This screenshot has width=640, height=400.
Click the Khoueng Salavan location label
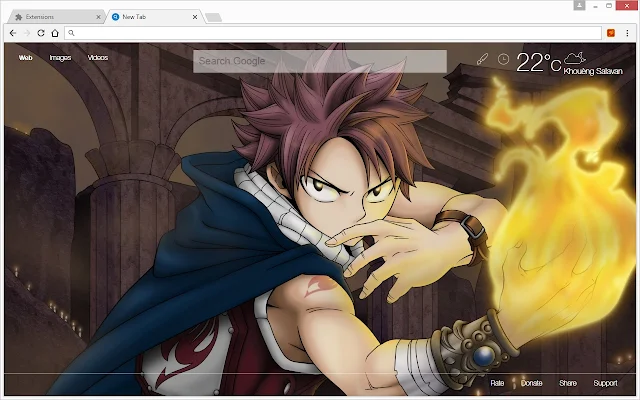pyautogui.click(x=593, y=71)
